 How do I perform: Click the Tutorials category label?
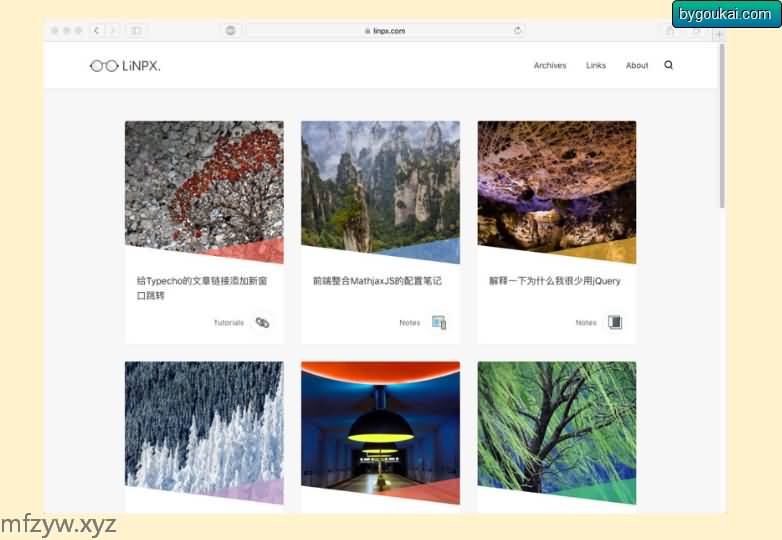coord(228,323)
